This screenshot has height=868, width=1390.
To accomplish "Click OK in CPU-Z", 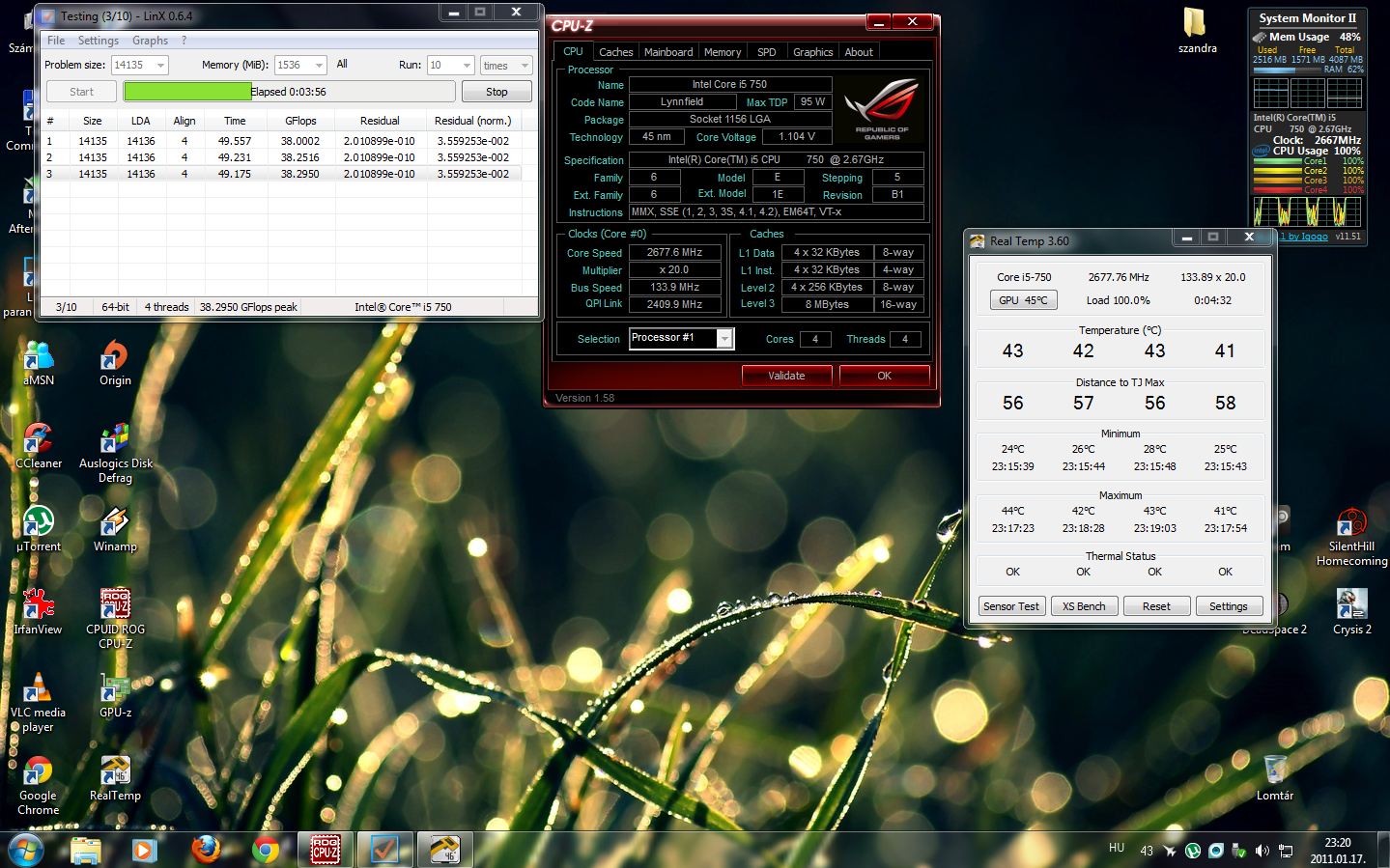I will (884, 376).
